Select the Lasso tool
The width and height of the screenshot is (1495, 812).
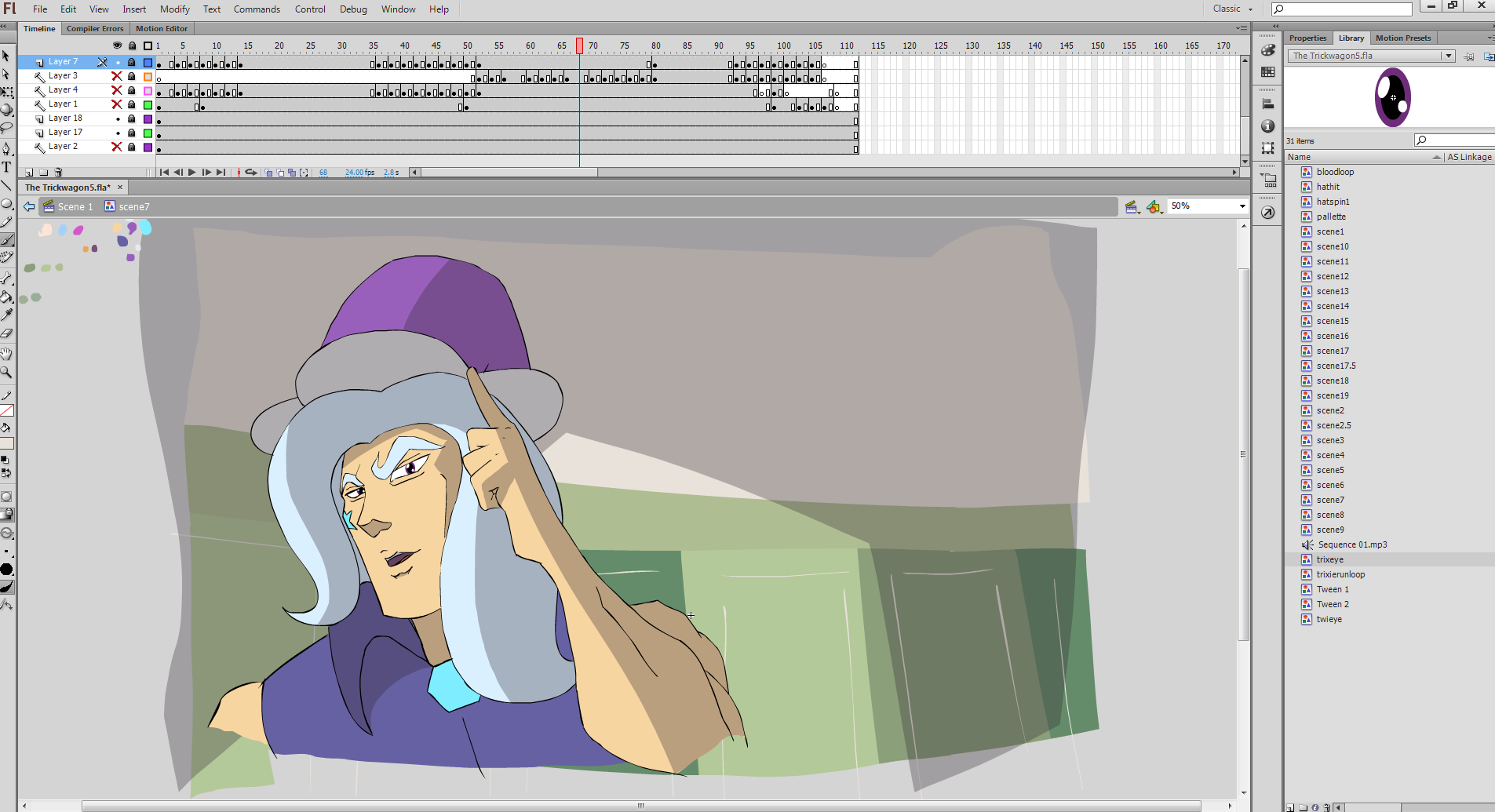pos(6,127)
